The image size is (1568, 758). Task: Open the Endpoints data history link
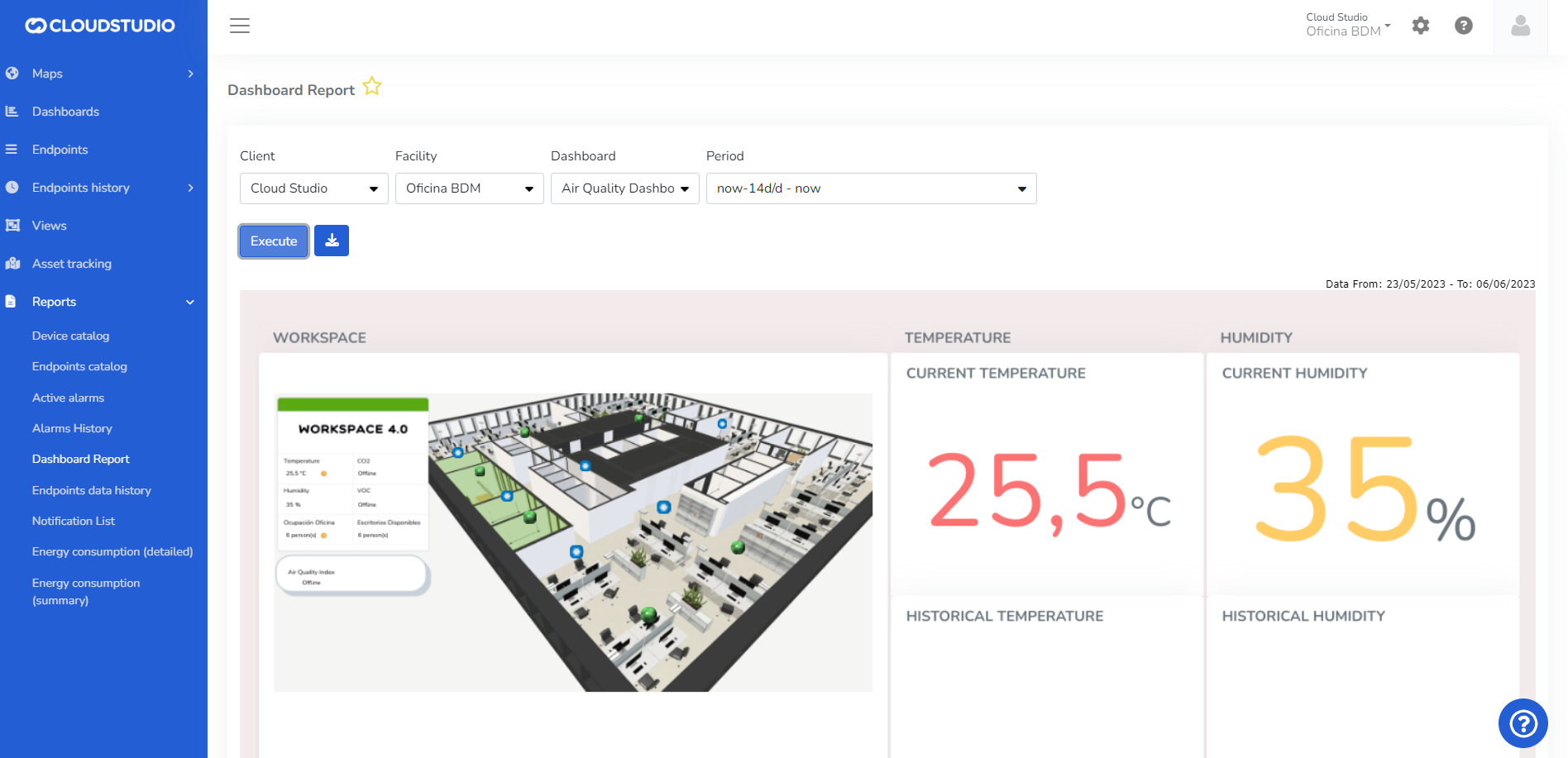click(x=91, y=490)
